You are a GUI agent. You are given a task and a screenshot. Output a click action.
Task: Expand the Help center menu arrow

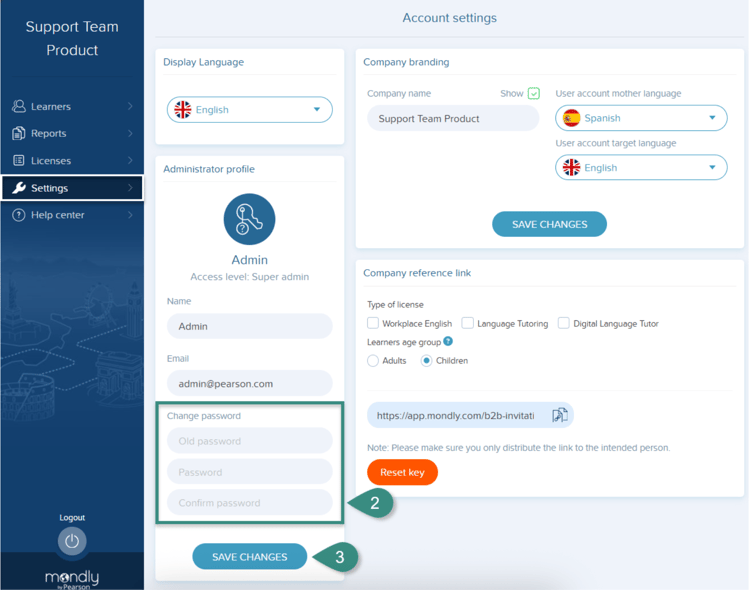[x=130, y=215]
